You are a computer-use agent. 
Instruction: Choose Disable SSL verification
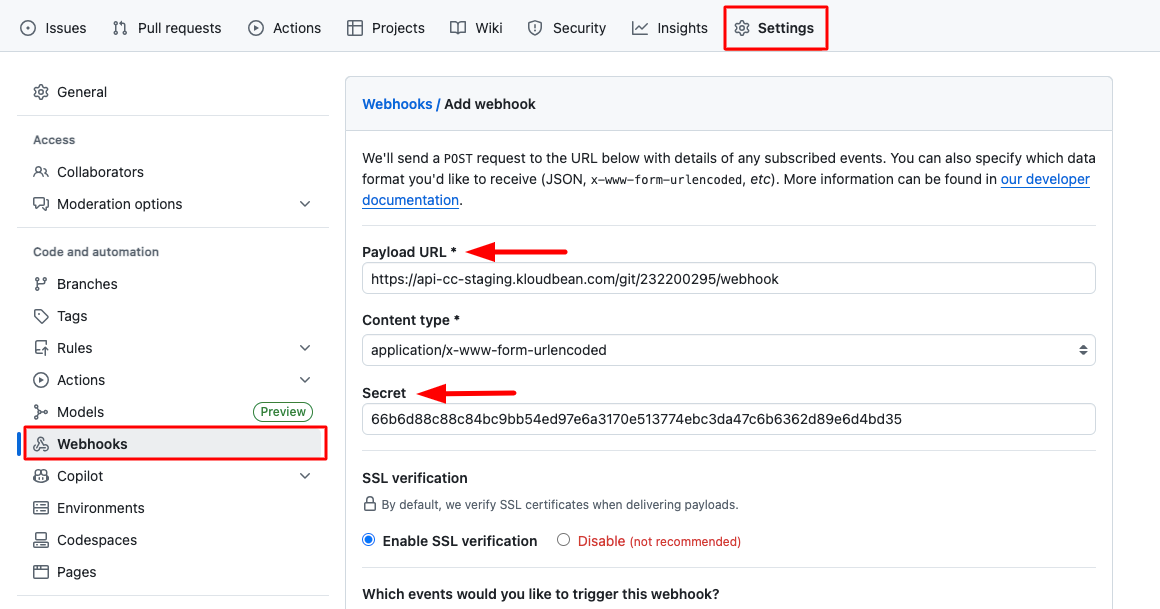(563, 540)
